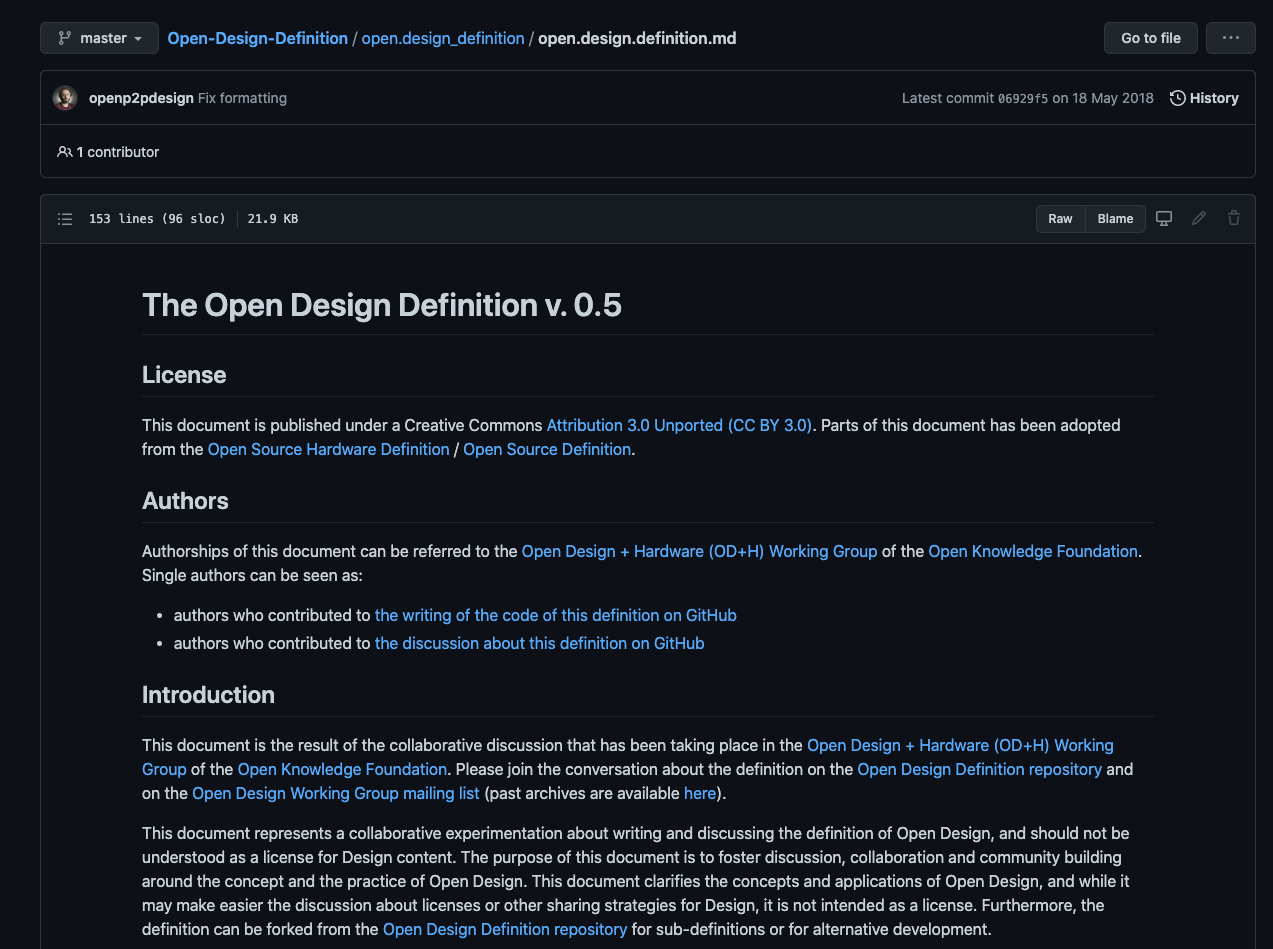Open the Open Design Working Group mailing list
Image resolution: width=1273 pixels, height=949 pixels.
pos(335,793)
